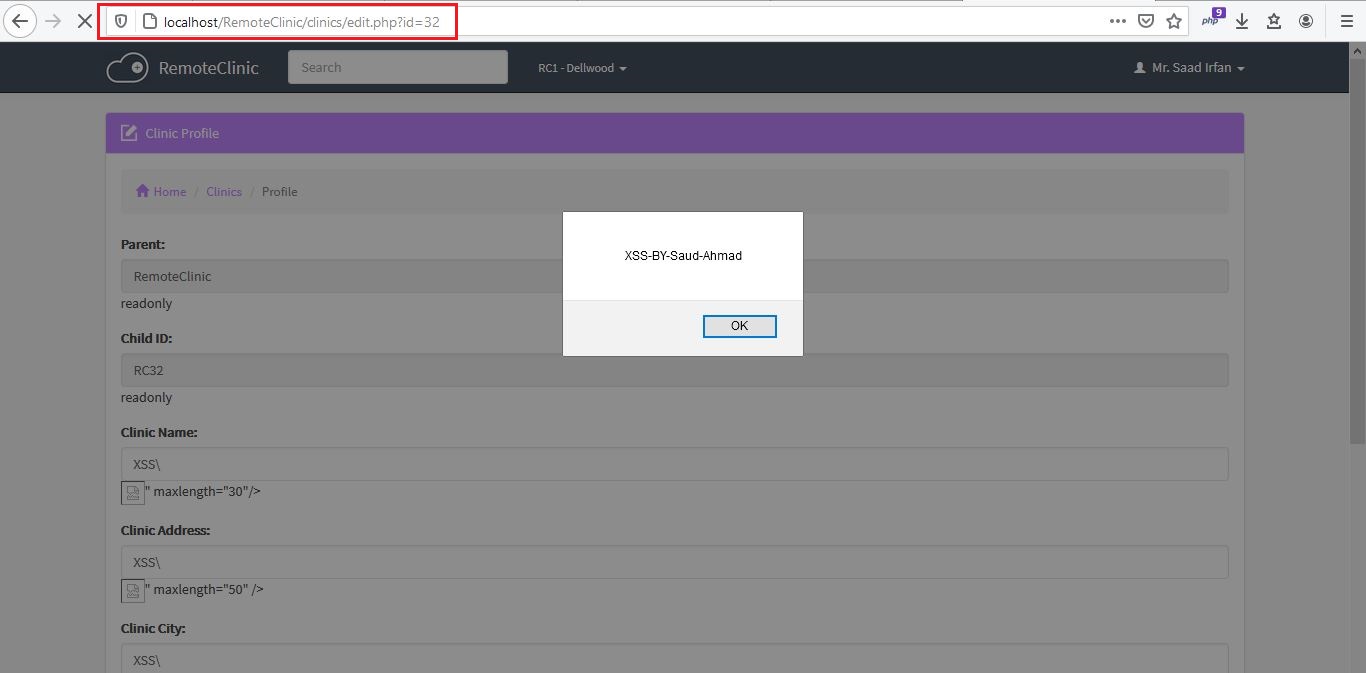Click the " maxlength="50" /> leaked text
Image resolution: width=1366 pixels, height=673 pixels.
[x=204, y=590]
